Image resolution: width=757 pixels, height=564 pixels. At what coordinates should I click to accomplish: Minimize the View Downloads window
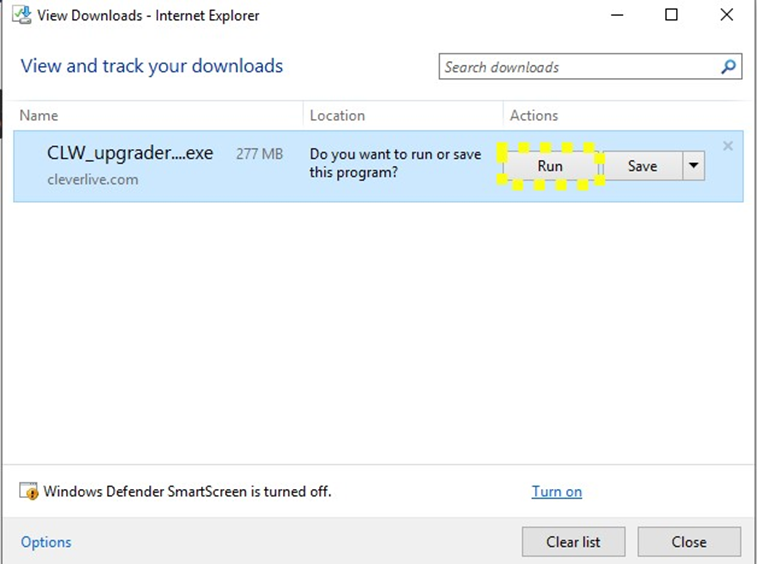pos(617,15)
